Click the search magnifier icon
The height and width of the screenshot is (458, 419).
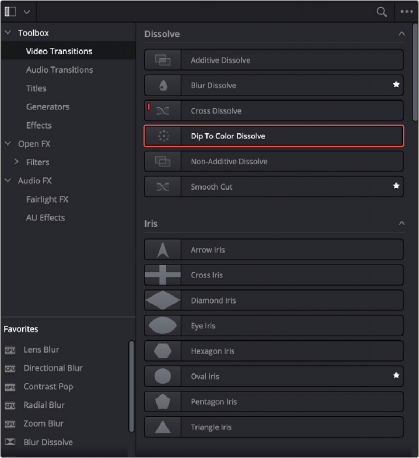pos(382,12)
